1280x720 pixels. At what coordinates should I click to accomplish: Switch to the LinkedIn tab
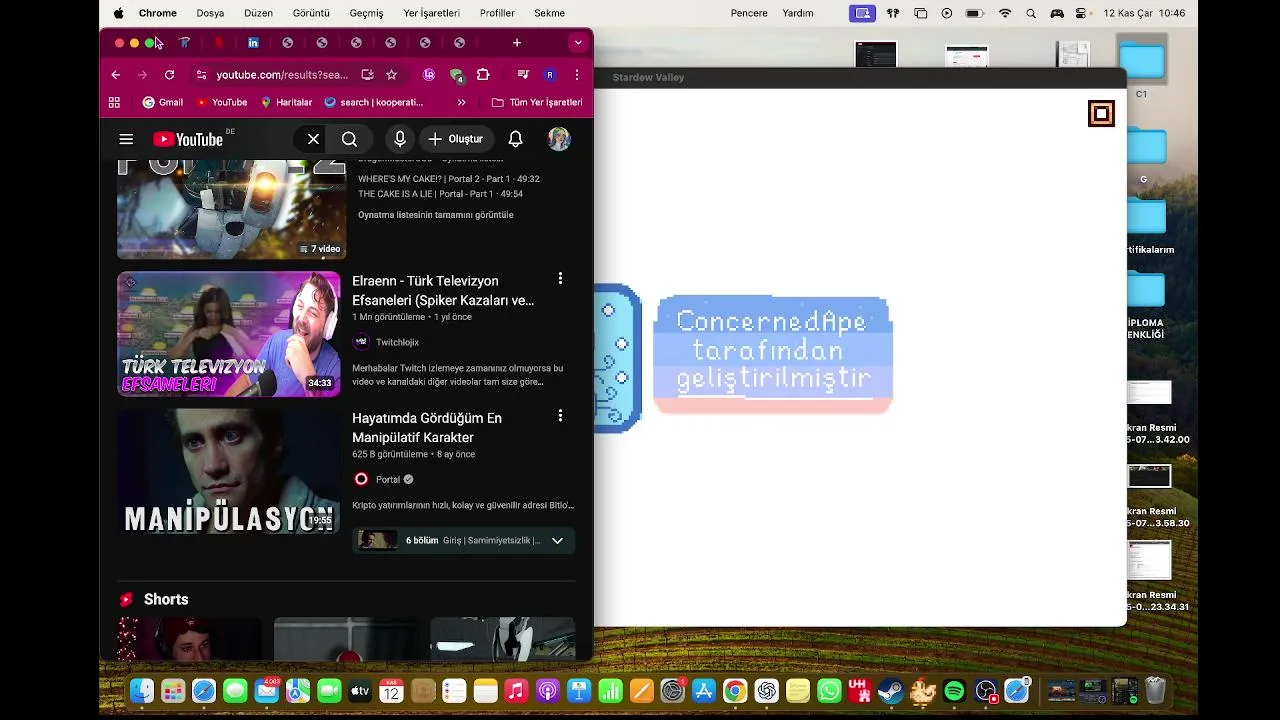253,43
